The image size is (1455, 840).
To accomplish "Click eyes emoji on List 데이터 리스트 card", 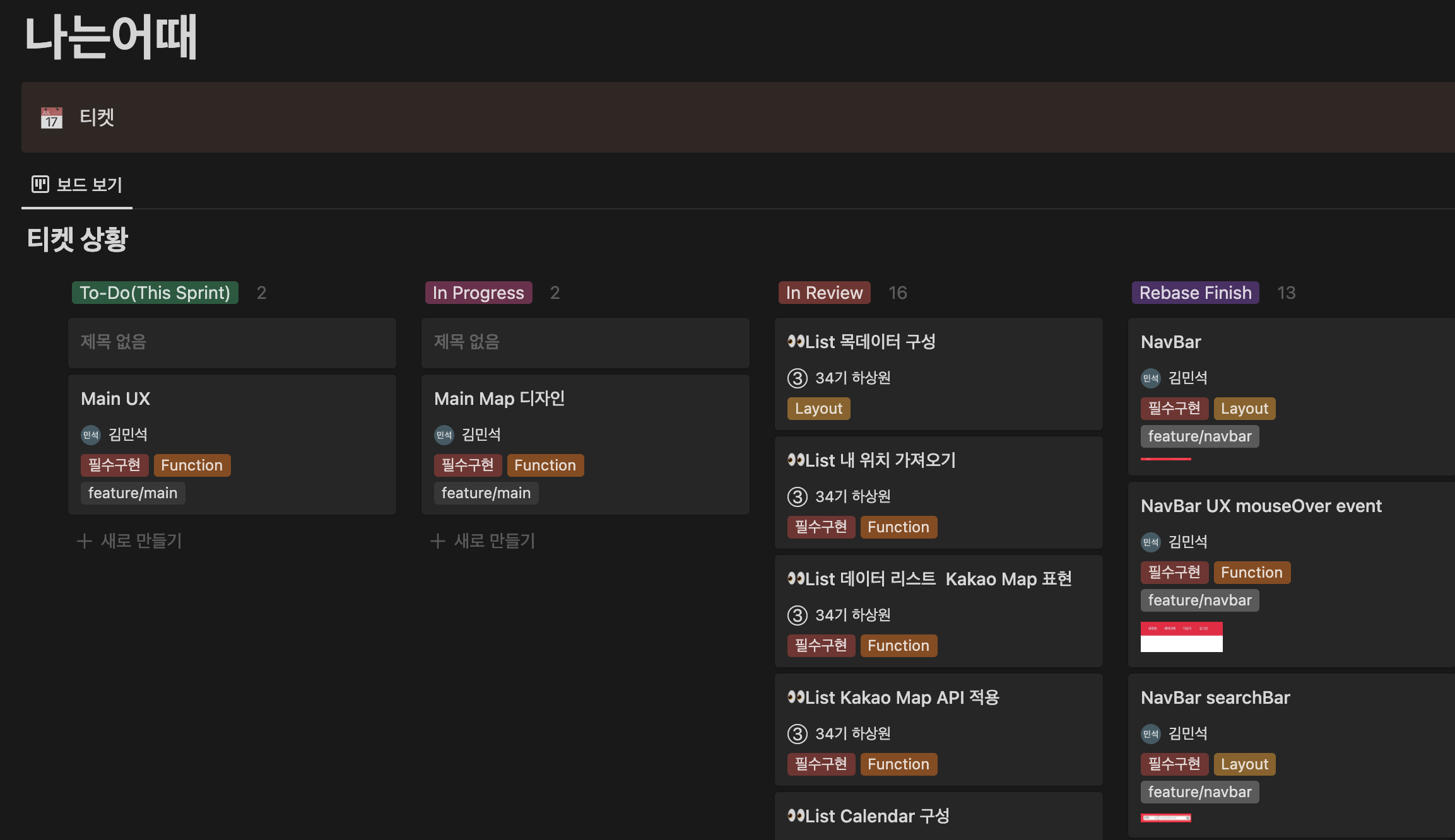I will [796, 579].
